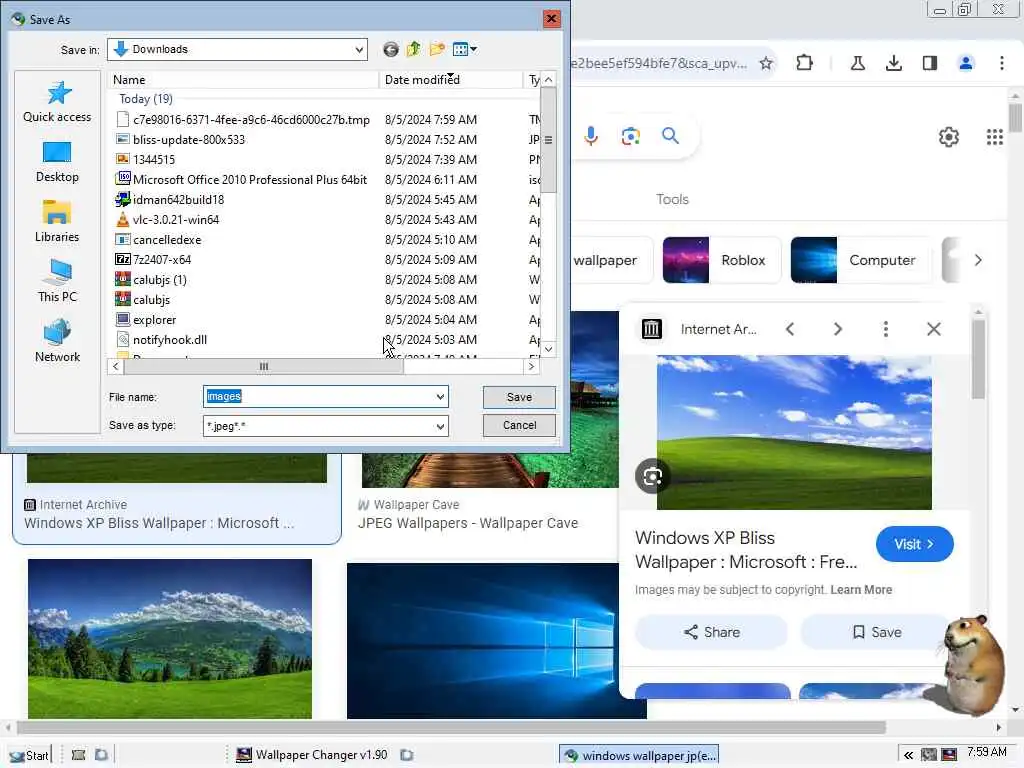Screen dimensions: 1024x768
Task: Open Libraries in places bar
Action: click(57, 222)
